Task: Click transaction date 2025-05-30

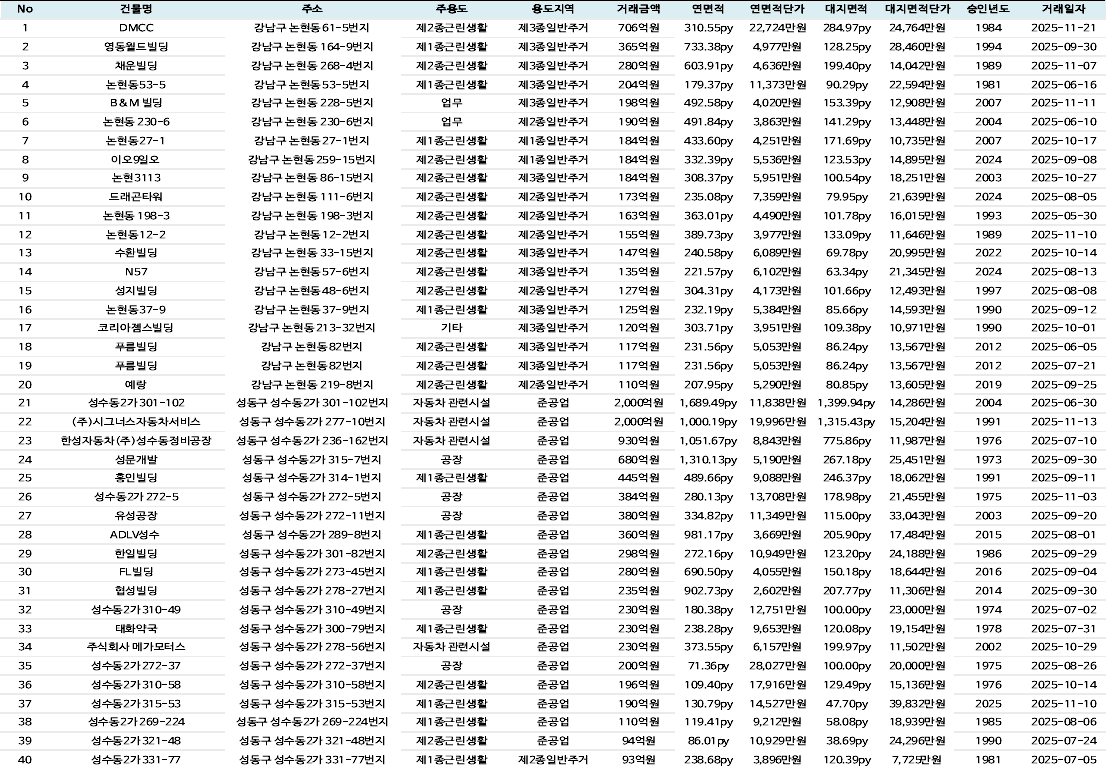Action: coord(1063,215)
